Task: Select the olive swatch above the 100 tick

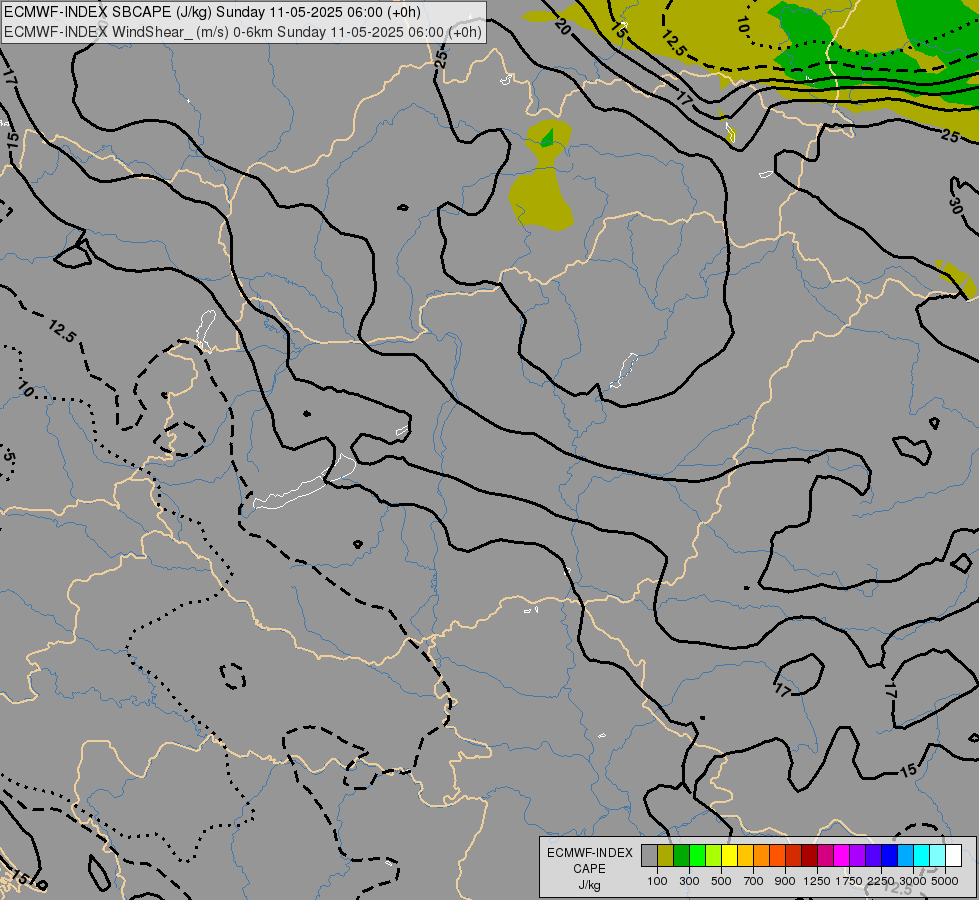Action: tap(666, 856)
